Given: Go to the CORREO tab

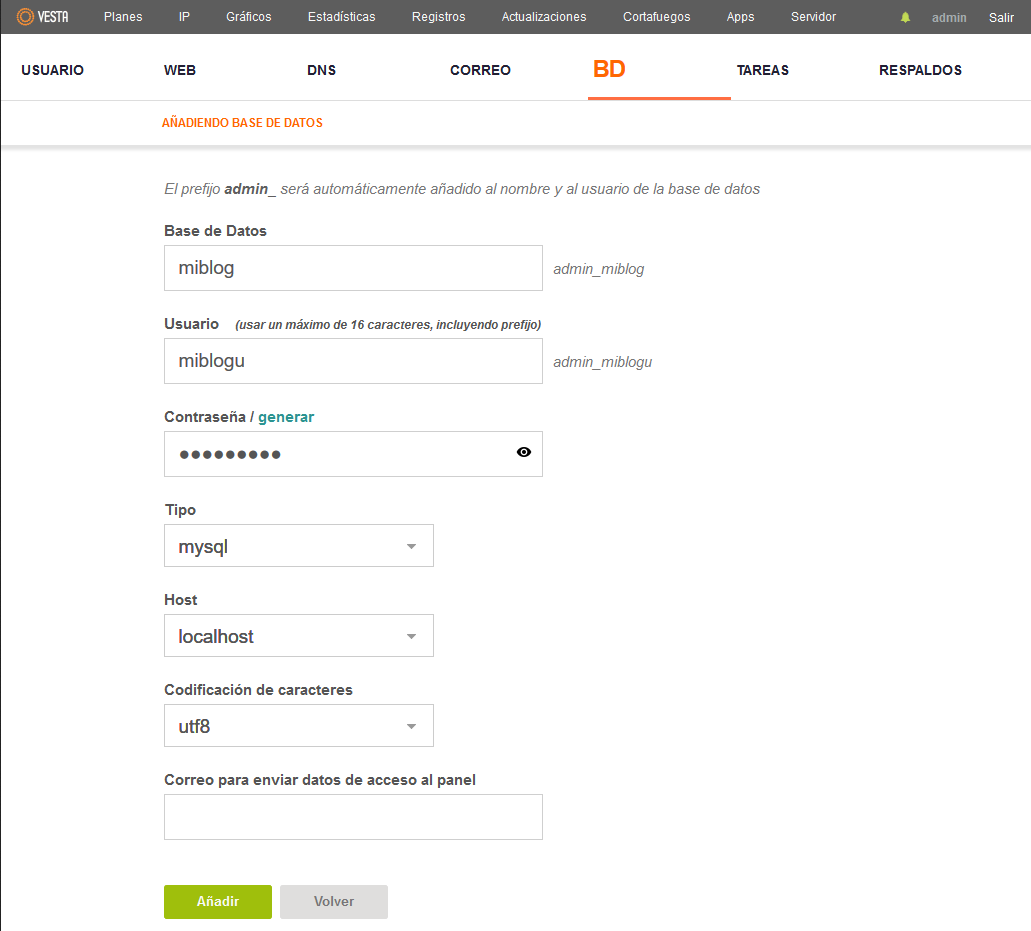Looking at the screenshot, I should pyautogui.click(x=480, y=70).
